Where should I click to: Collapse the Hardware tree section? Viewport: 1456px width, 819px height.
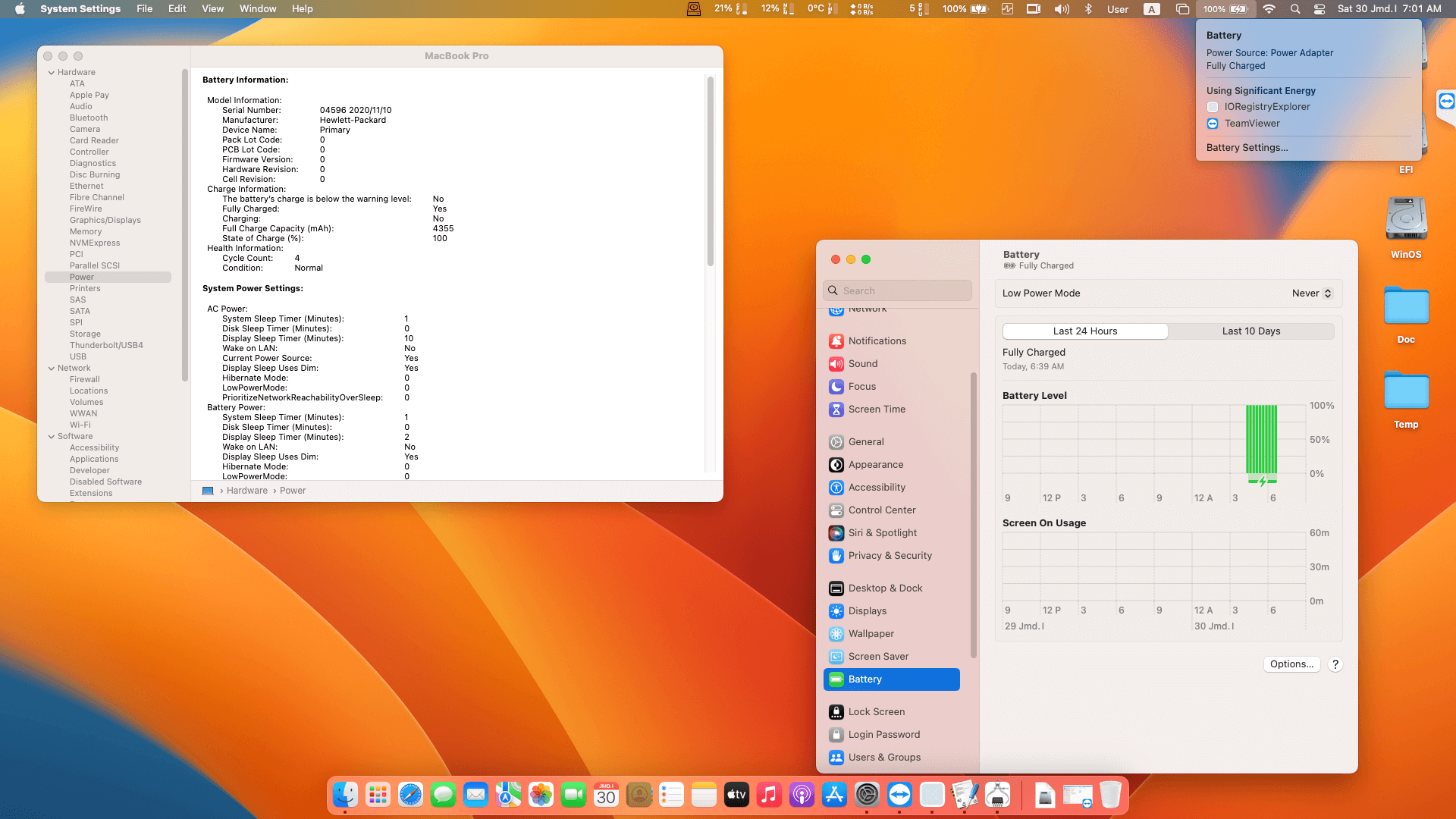click(x=52, y=73)
